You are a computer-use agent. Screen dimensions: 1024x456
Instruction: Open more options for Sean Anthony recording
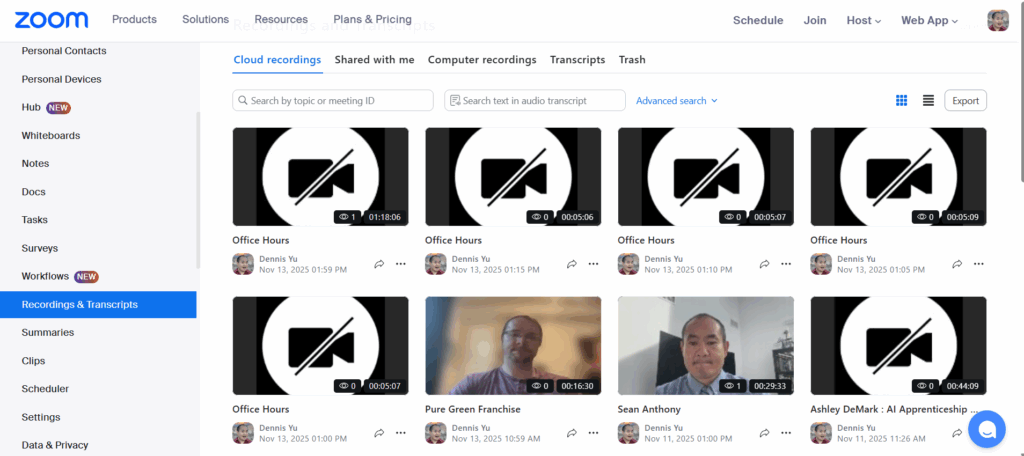(x=786, y=433)
